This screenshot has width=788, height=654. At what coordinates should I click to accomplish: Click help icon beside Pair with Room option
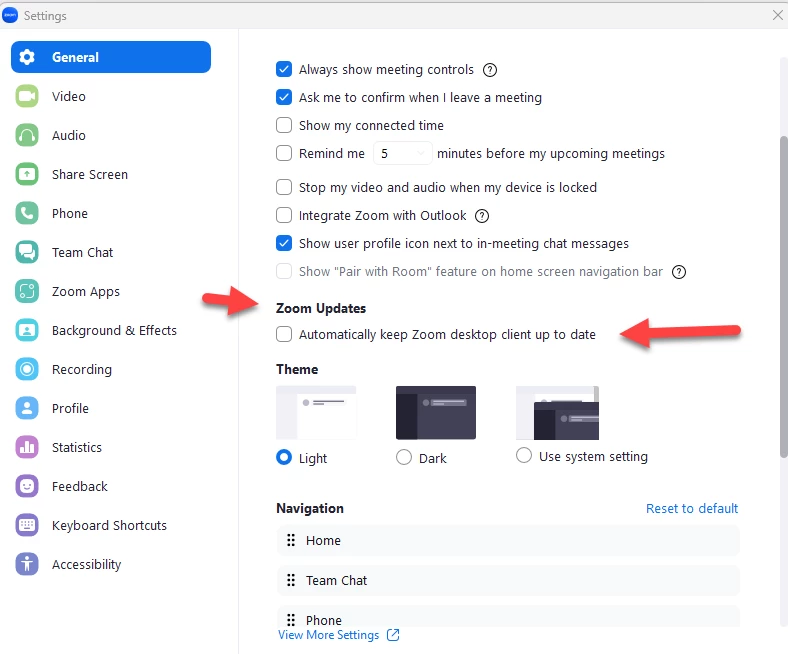coord(679,272)
